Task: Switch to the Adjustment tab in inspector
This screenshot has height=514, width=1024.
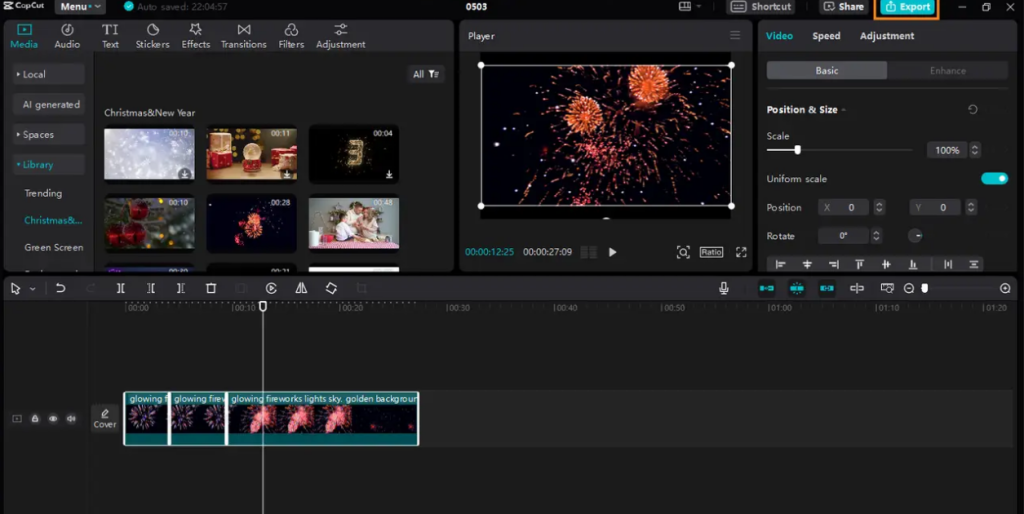Action: click(887, 36)
